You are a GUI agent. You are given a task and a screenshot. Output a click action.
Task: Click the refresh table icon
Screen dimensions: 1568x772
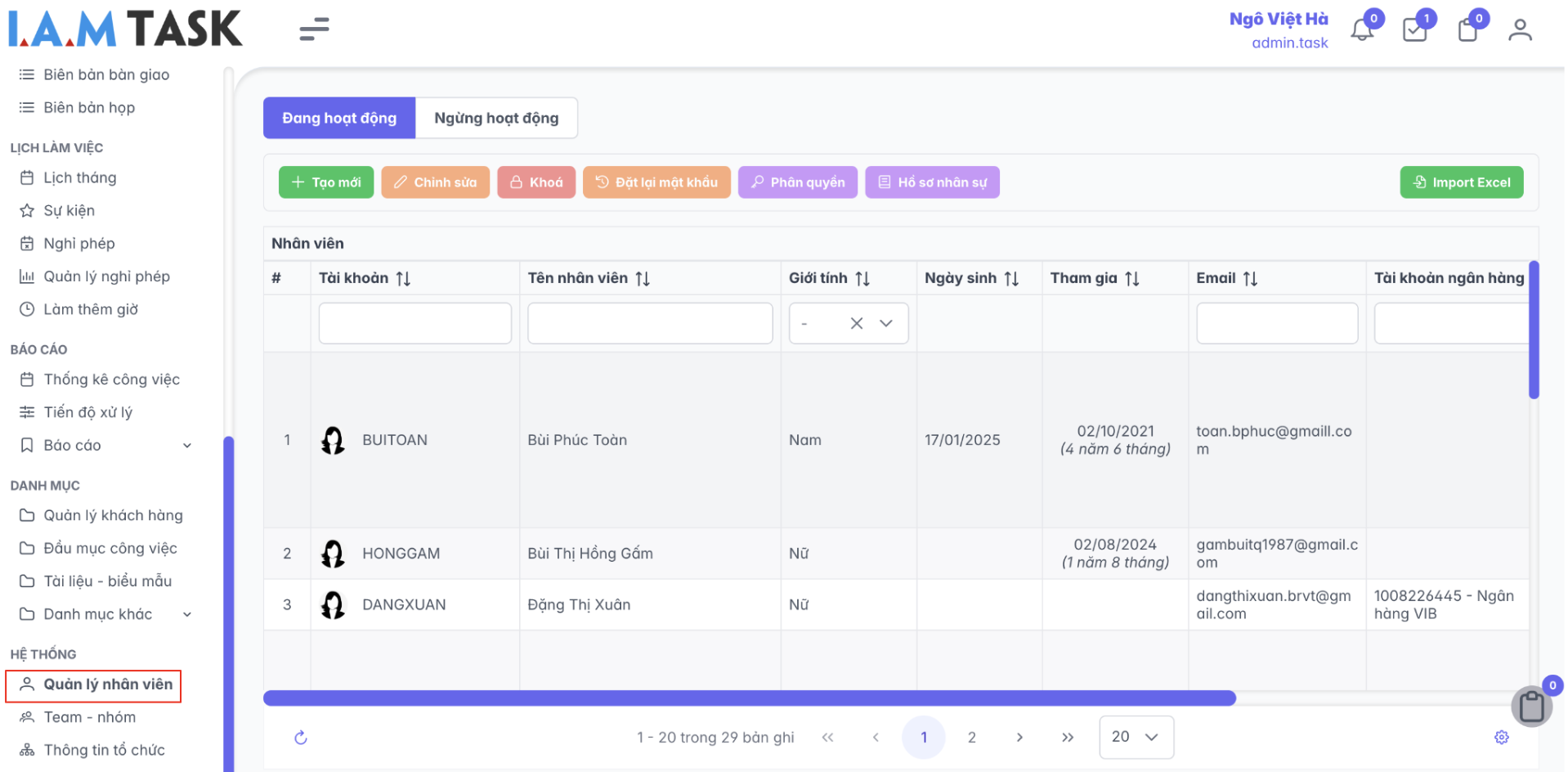[301, 738]
